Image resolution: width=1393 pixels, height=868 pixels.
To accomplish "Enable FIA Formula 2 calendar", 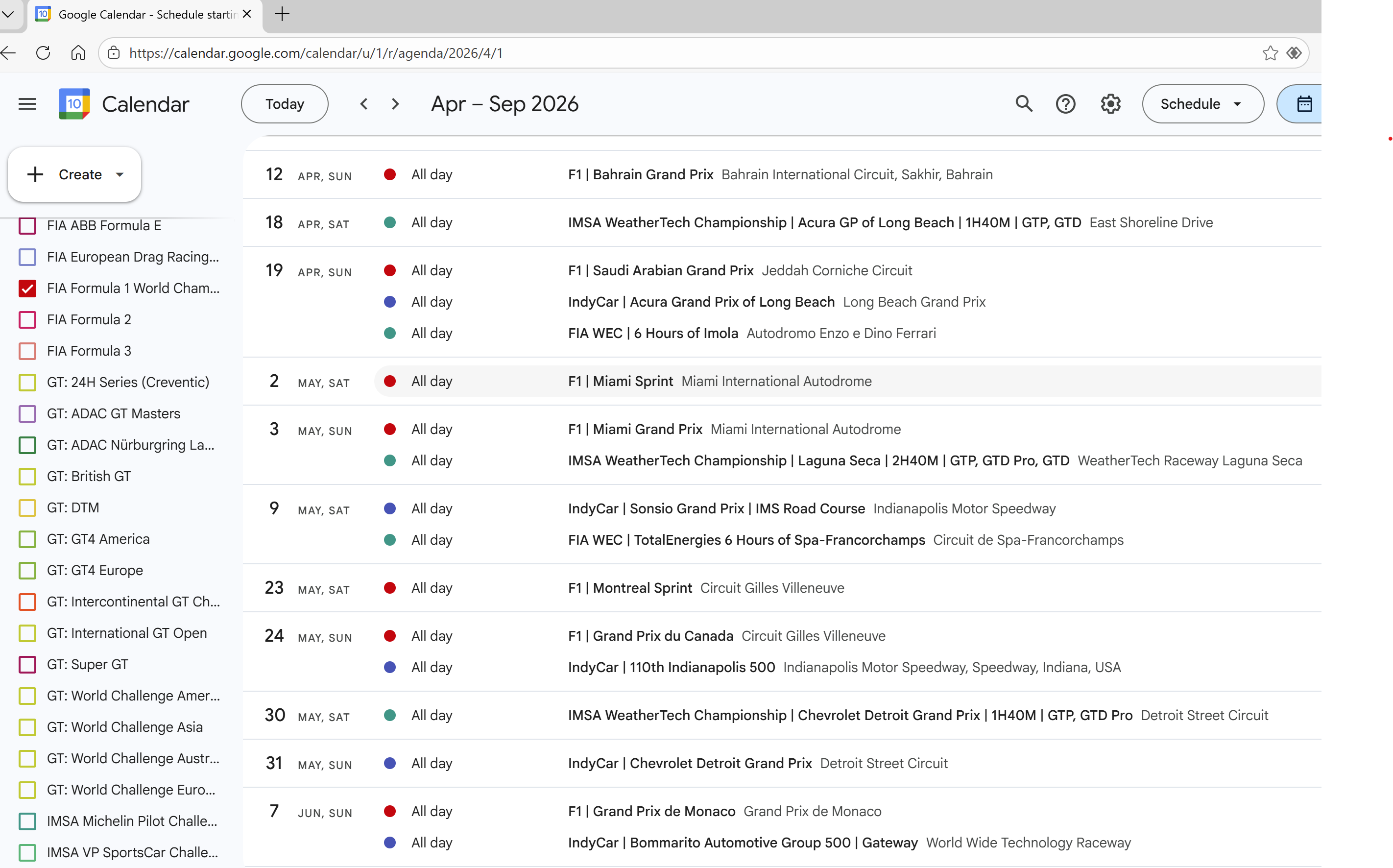I will click(x=27, y=320).
